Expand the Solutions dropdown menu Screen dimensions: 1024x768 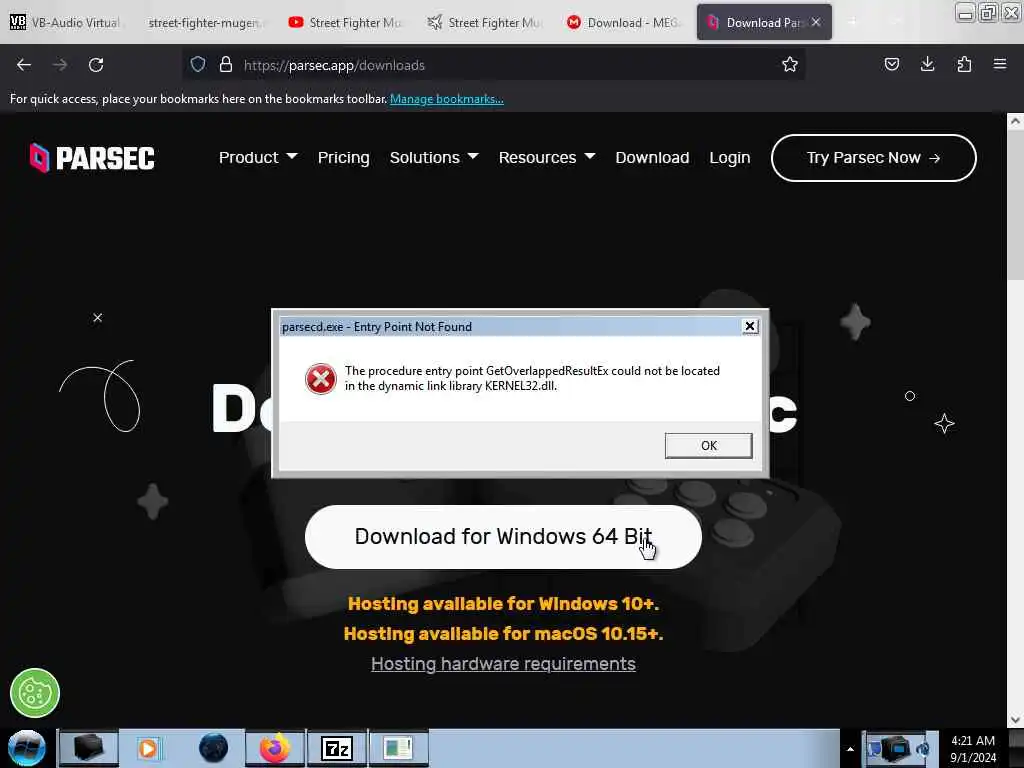434,158
